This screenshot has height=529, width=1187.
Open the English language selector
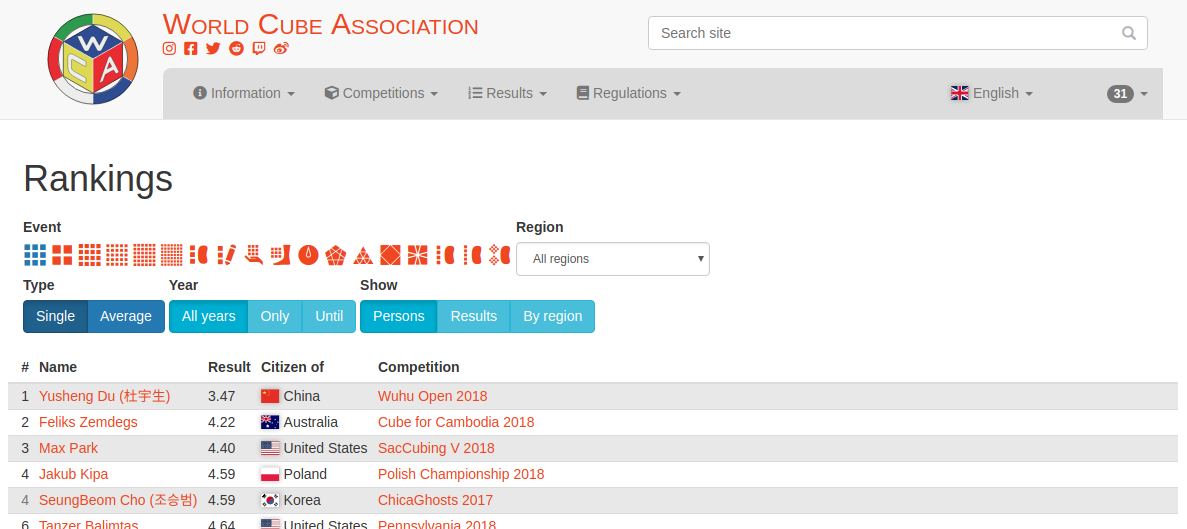pos(992,93)
